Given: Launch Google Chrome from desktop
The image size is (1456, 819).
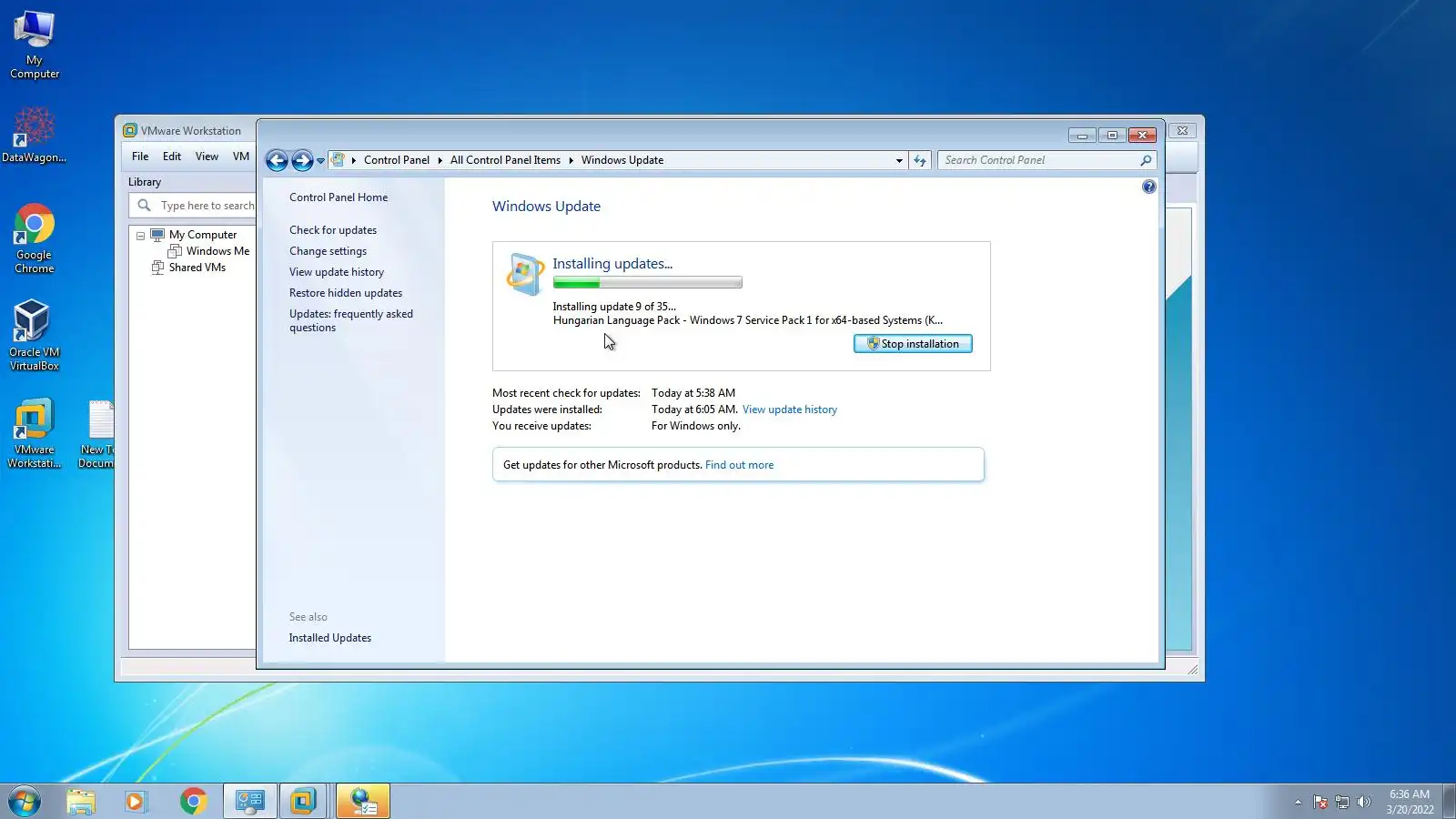Looking at the screenshot, I should 35,238.
